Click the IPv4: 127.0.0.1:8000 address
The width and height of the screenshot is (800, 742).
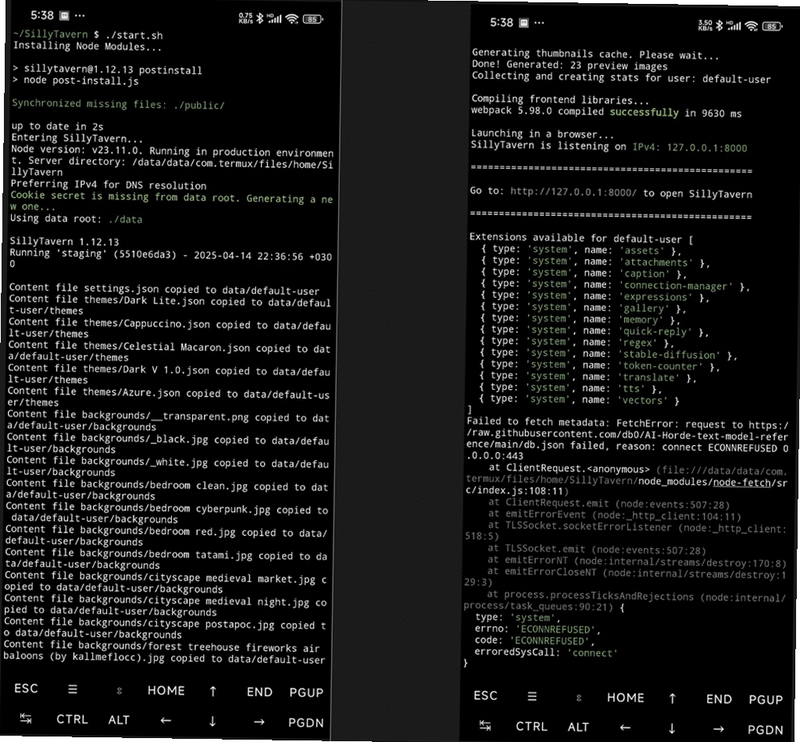click(x=690, y=147)
